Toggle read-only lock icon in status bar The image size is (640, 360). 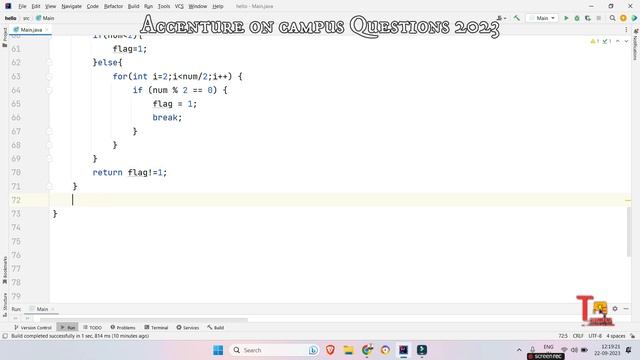pyautogui.click(x=632, y=336)
